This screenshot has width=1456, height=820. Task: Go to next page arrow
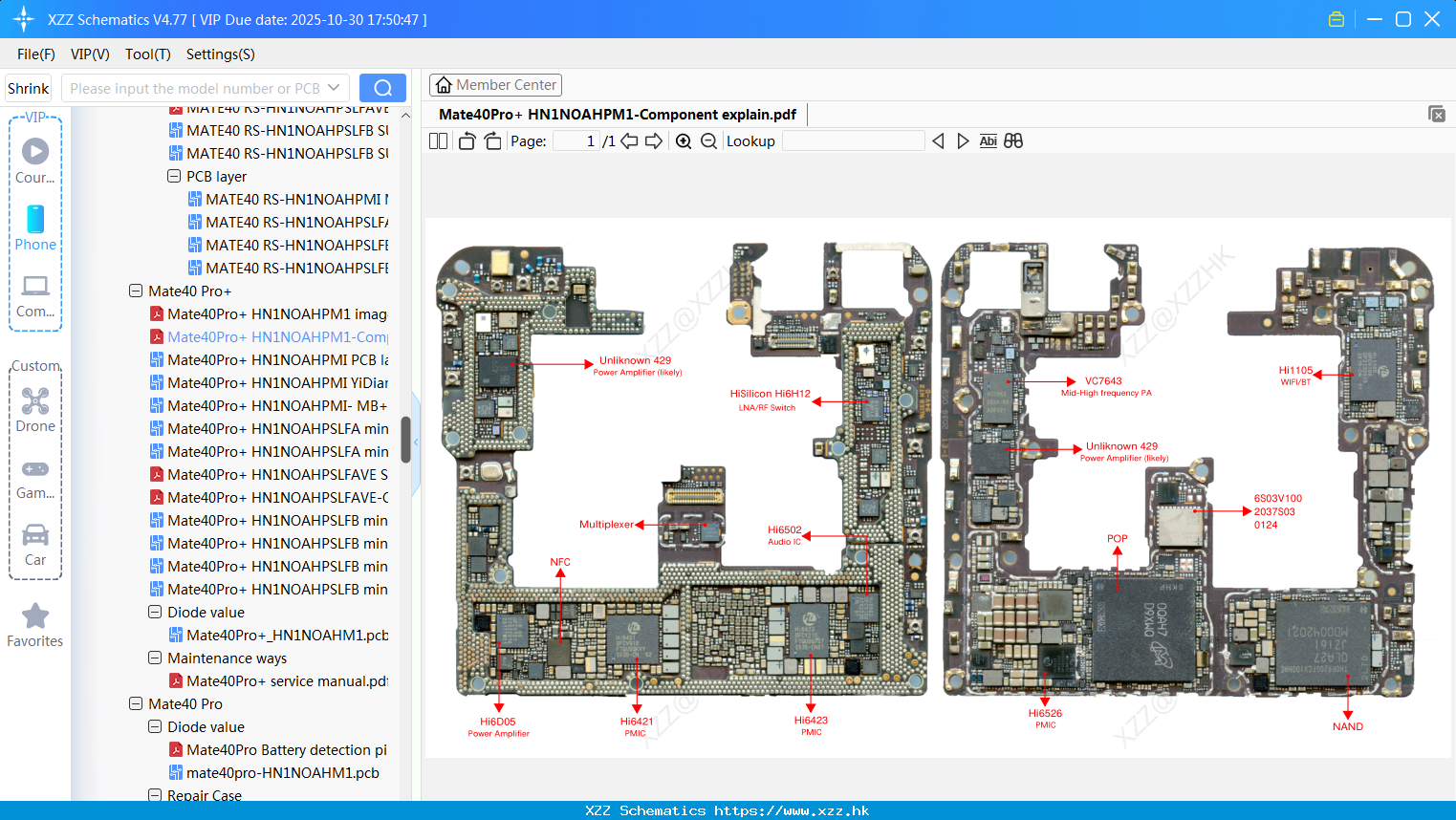pos(654,140)
